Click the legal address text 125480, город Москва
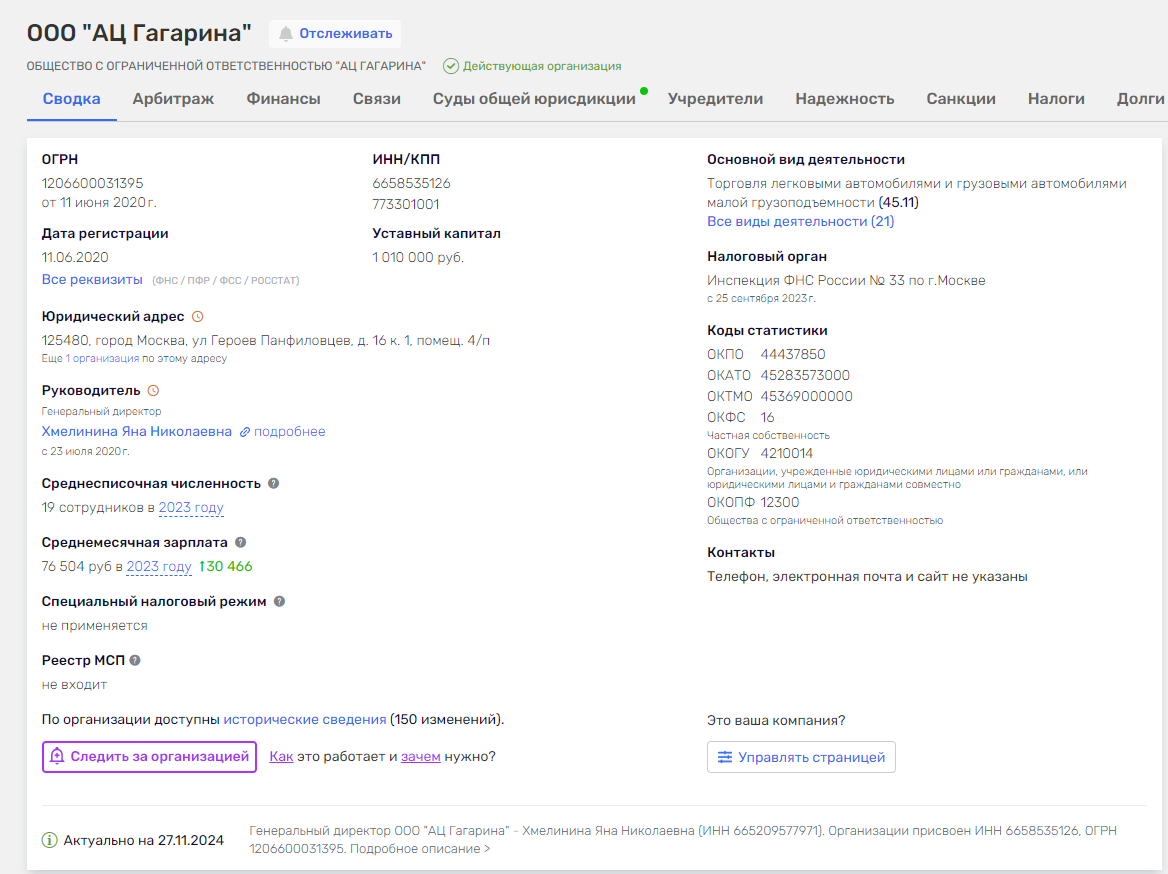The height and width of the screenshot is (874, 1168). (x=266, y=341)
